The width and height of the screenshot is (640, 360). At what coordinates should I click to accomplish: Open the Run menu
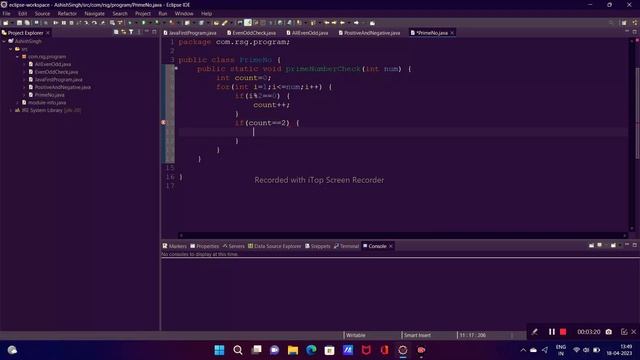162,13
